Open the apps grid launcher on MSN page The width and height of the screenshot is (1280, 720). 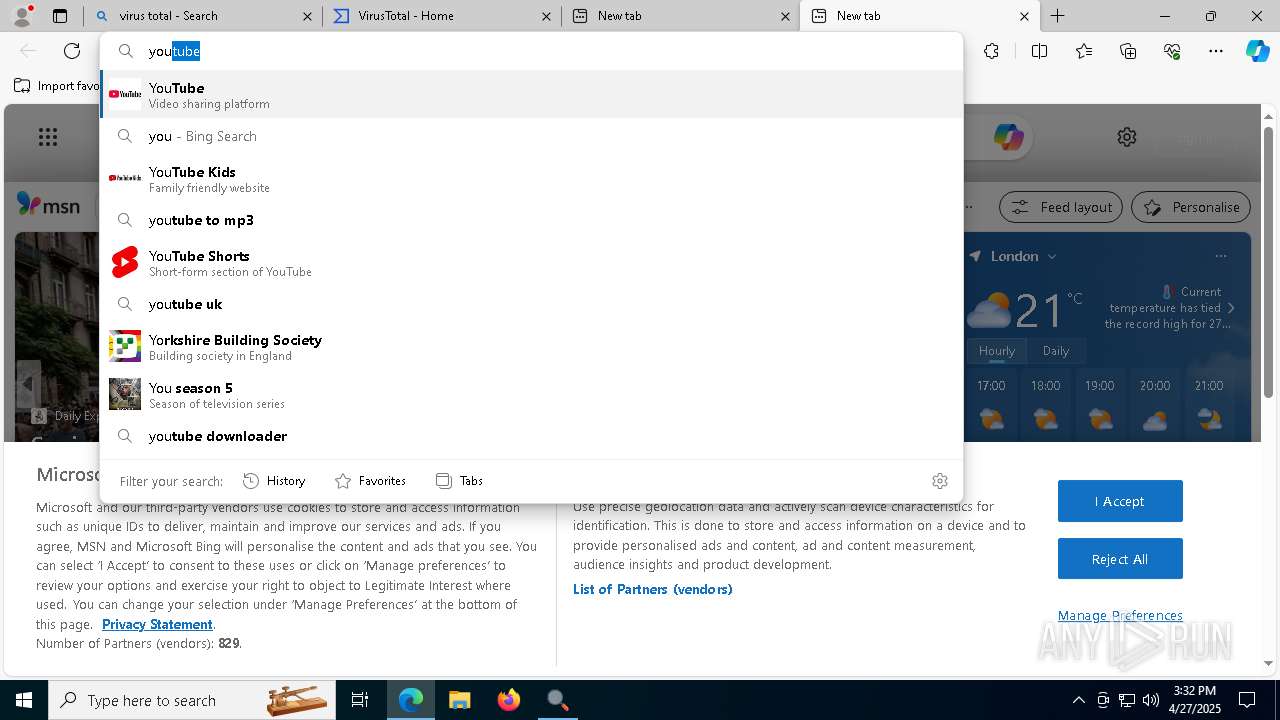coord(47,137)
